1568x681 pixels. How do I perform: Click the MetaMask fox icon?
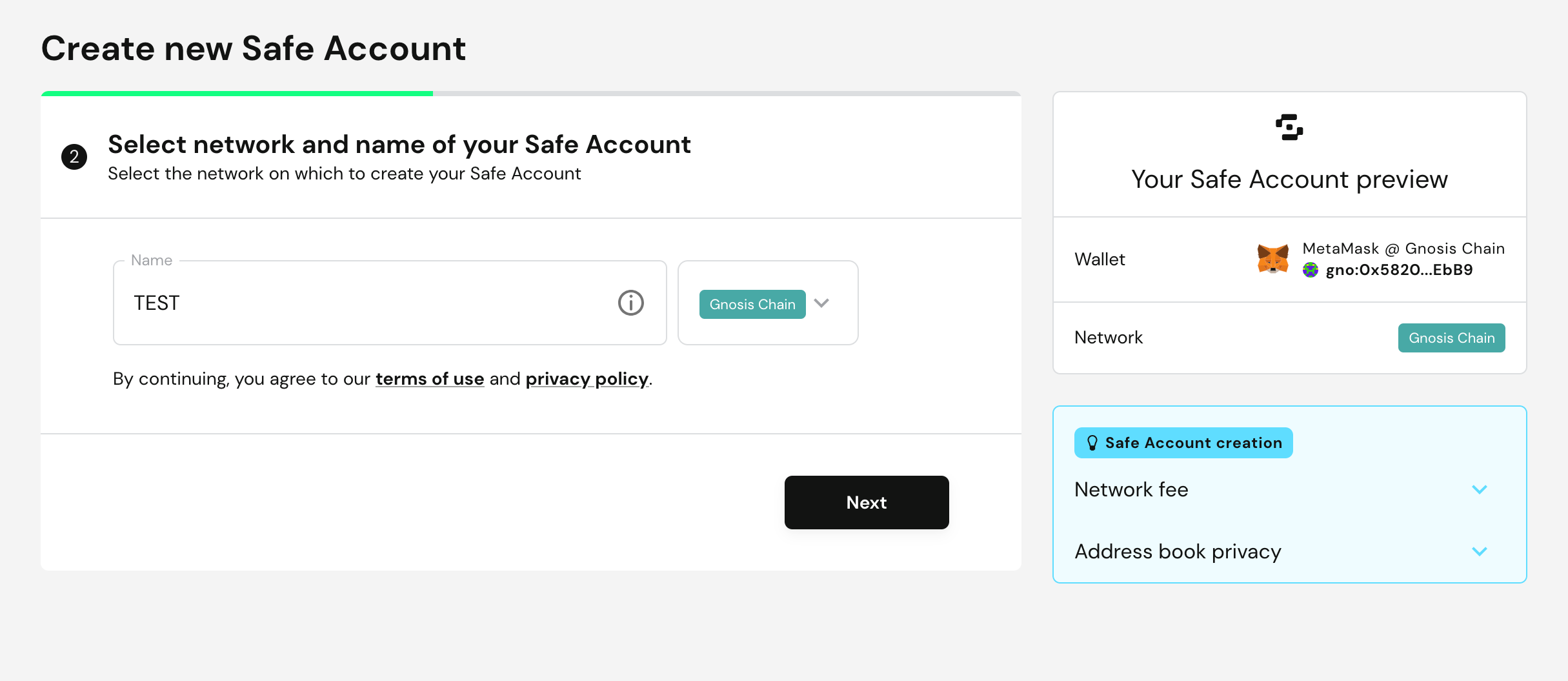pos(1272,259)
